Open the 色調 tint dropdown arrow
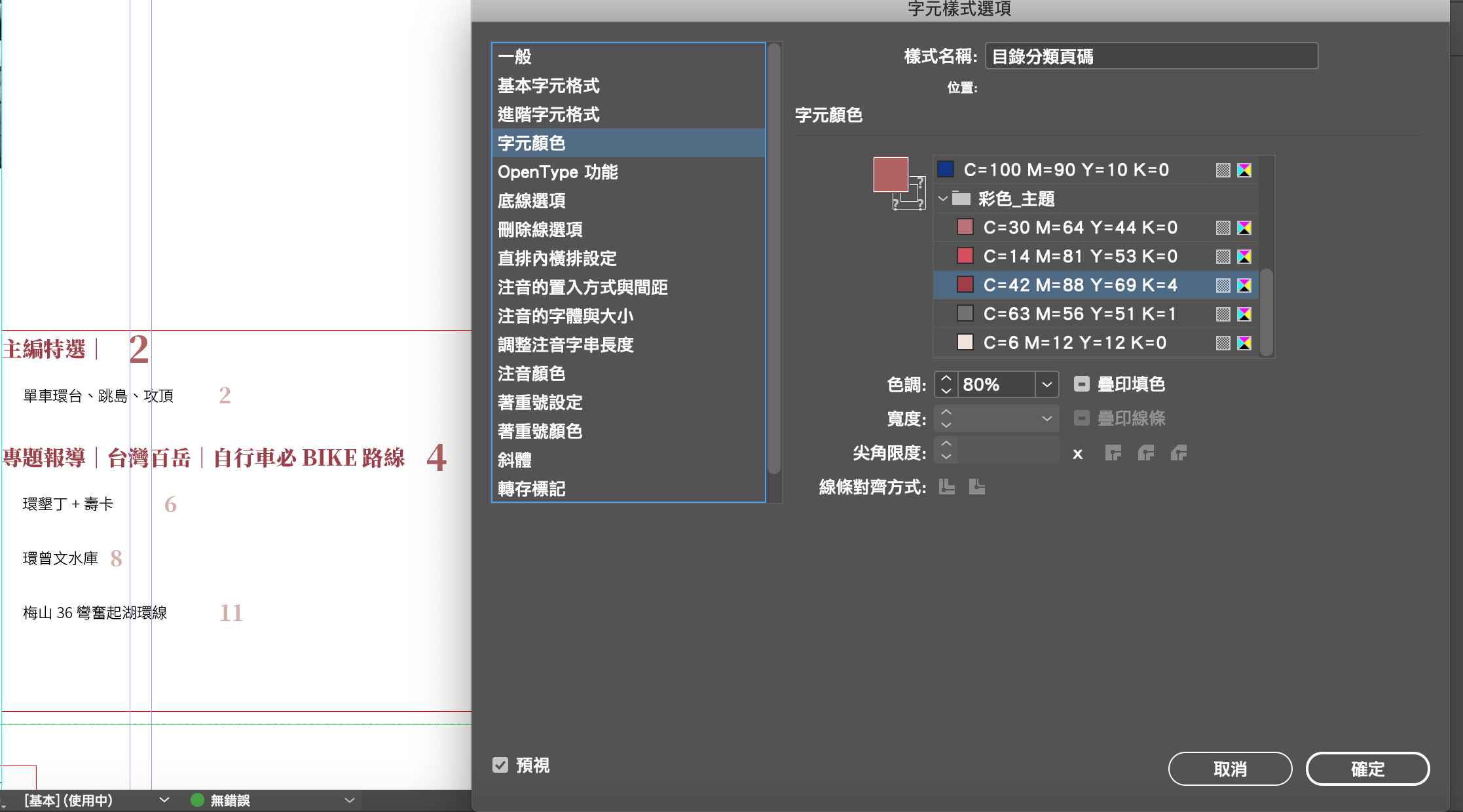1463x812 pixels. tap(1046, 384)
